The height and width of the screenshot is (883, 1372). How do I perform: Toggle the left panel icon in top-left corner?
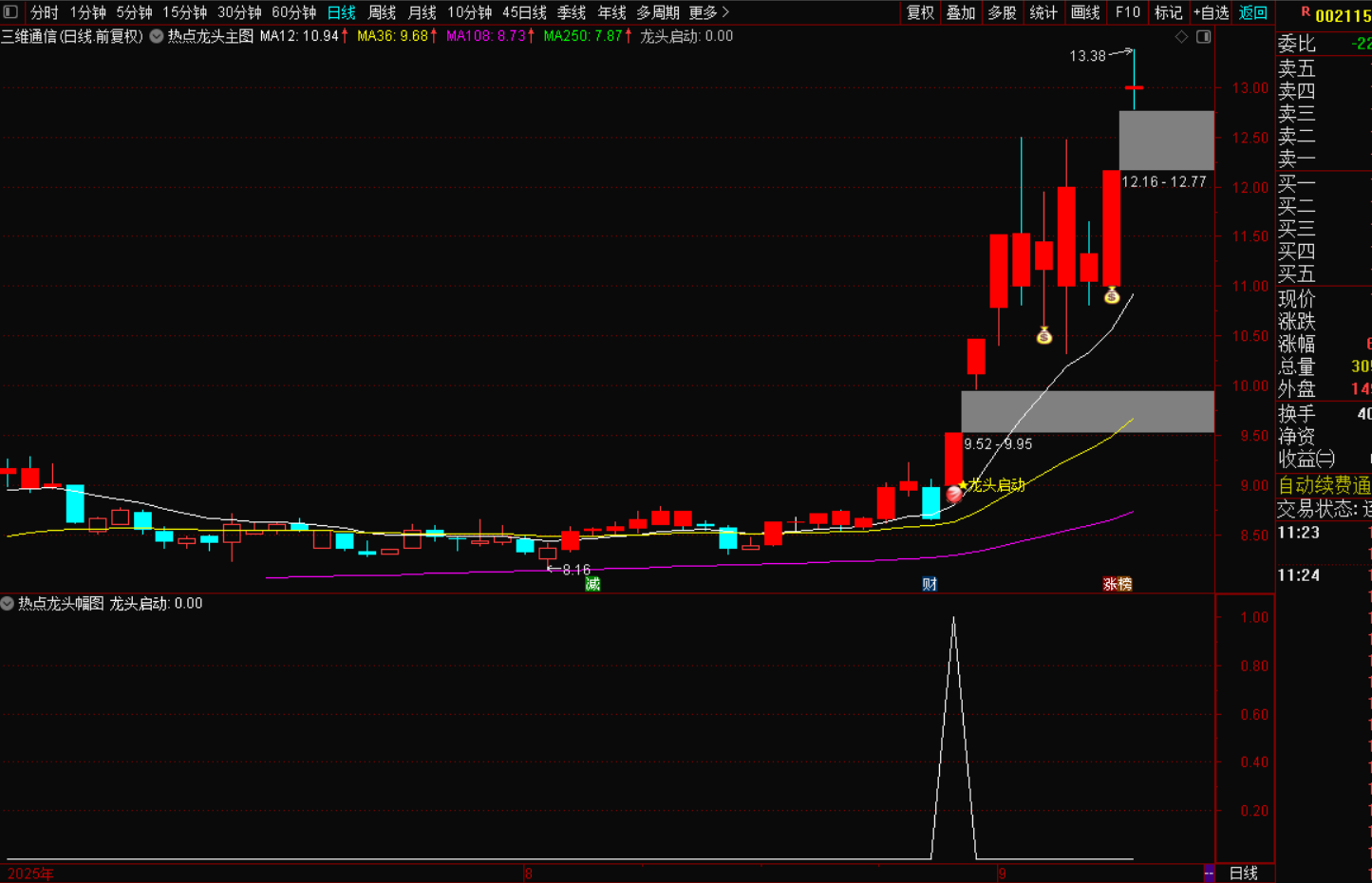click(x=10, y=12)
